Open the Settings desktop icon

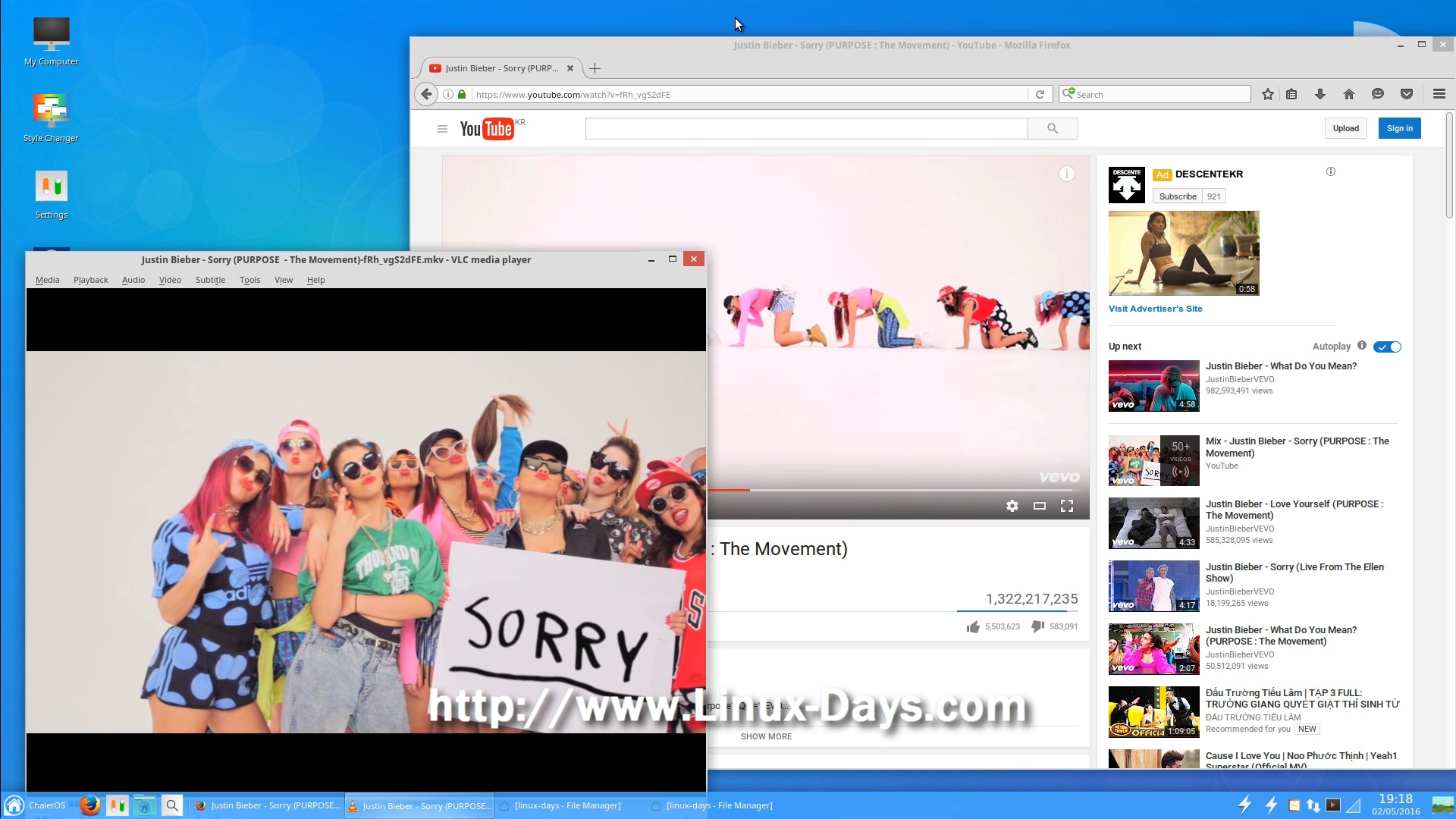(x=51, y=195)
